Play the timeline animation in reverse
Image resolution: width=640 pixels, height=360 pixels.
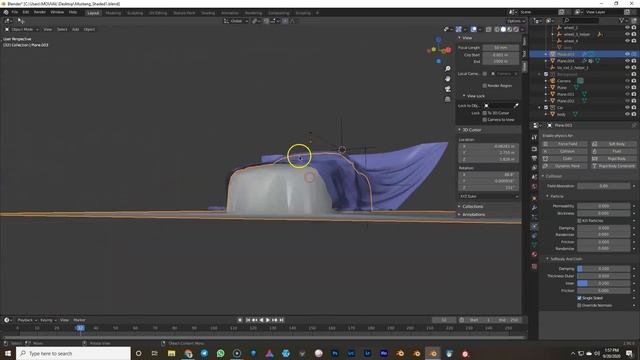(261, 320)
